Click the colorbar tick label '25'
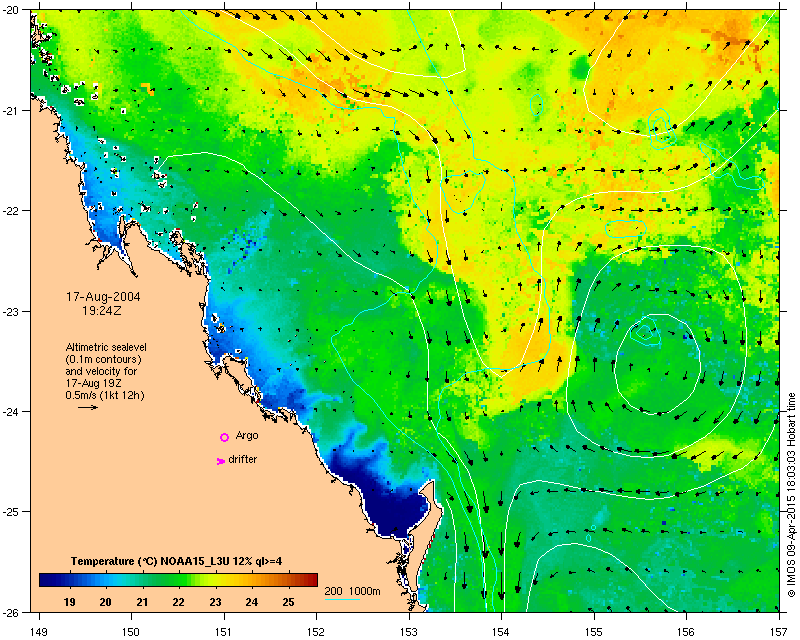 (289, 602)
